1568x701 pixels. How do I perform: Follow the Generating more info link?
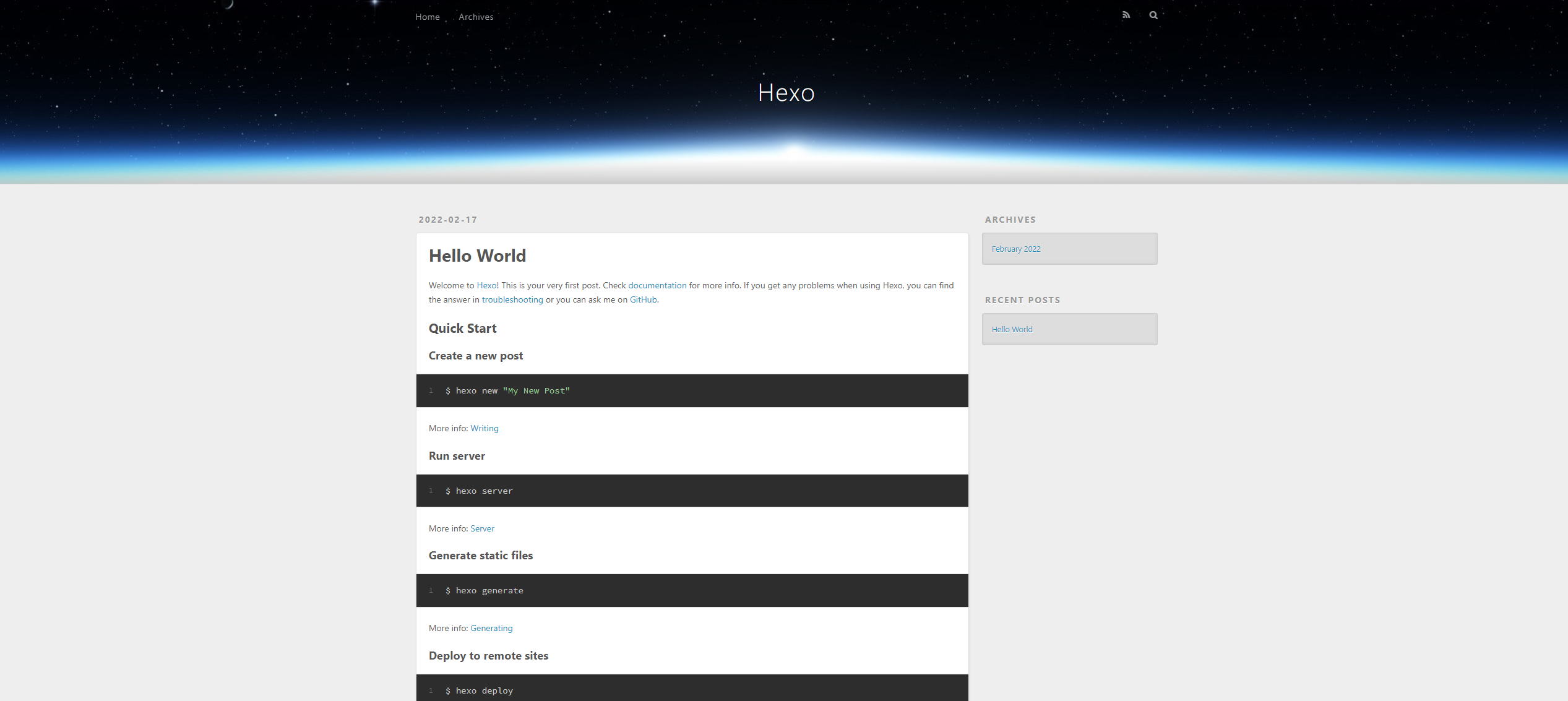(x=491, y=628)
